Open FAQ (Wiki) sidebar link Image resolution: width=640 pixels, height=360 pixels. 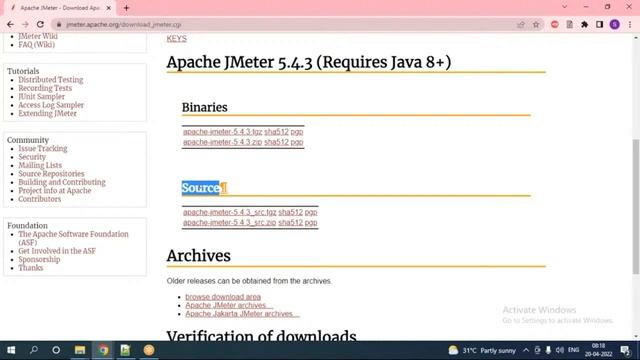coord(36,45)
